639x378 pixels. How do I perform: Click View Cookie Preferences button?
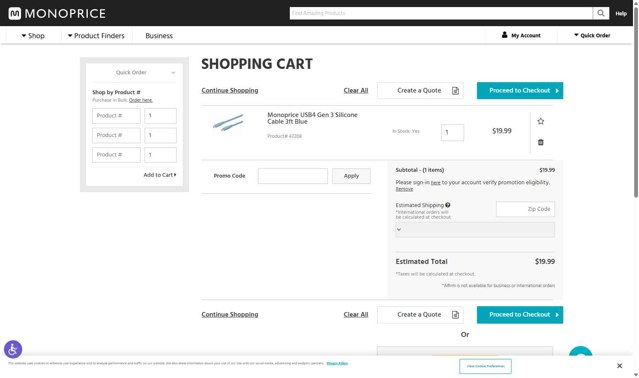(485, 366)
